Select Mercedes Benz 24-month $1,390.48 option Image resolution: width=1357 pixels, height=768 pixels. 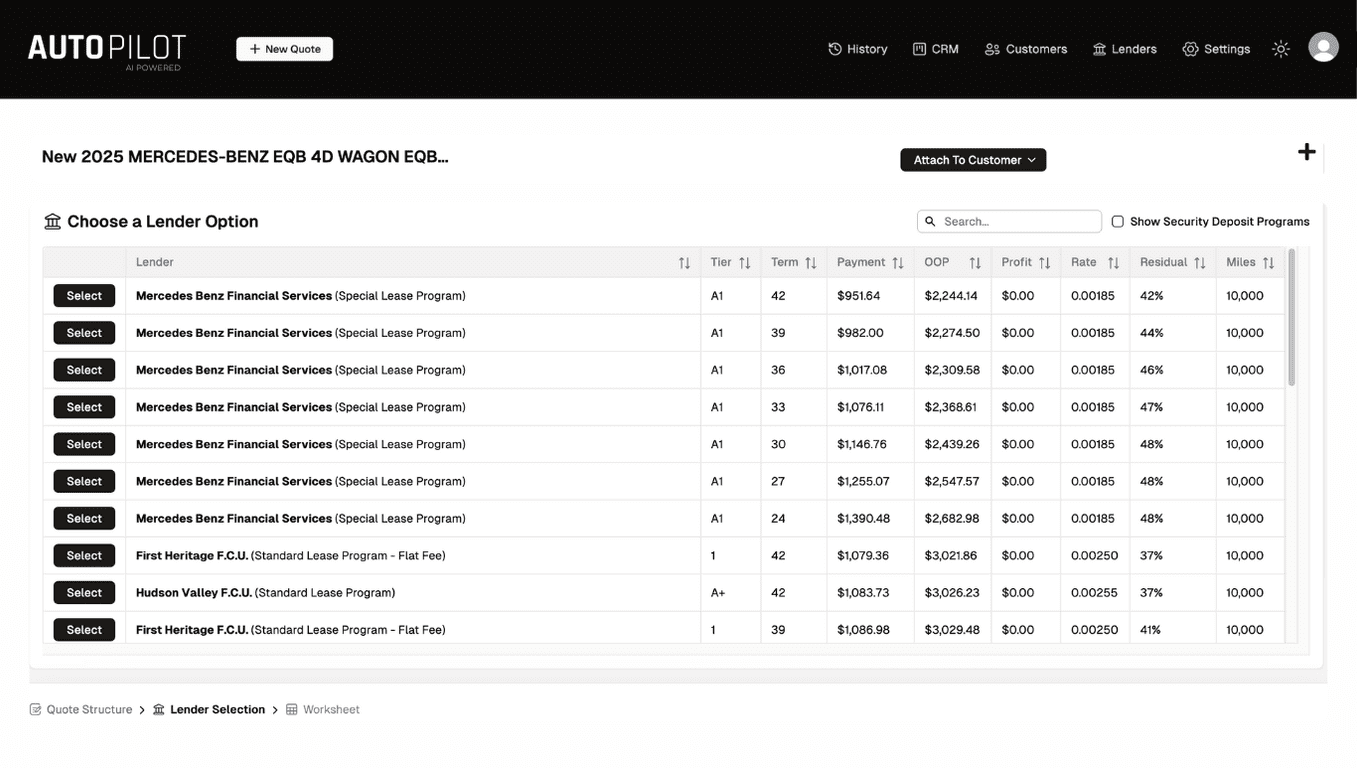[84, 518]
